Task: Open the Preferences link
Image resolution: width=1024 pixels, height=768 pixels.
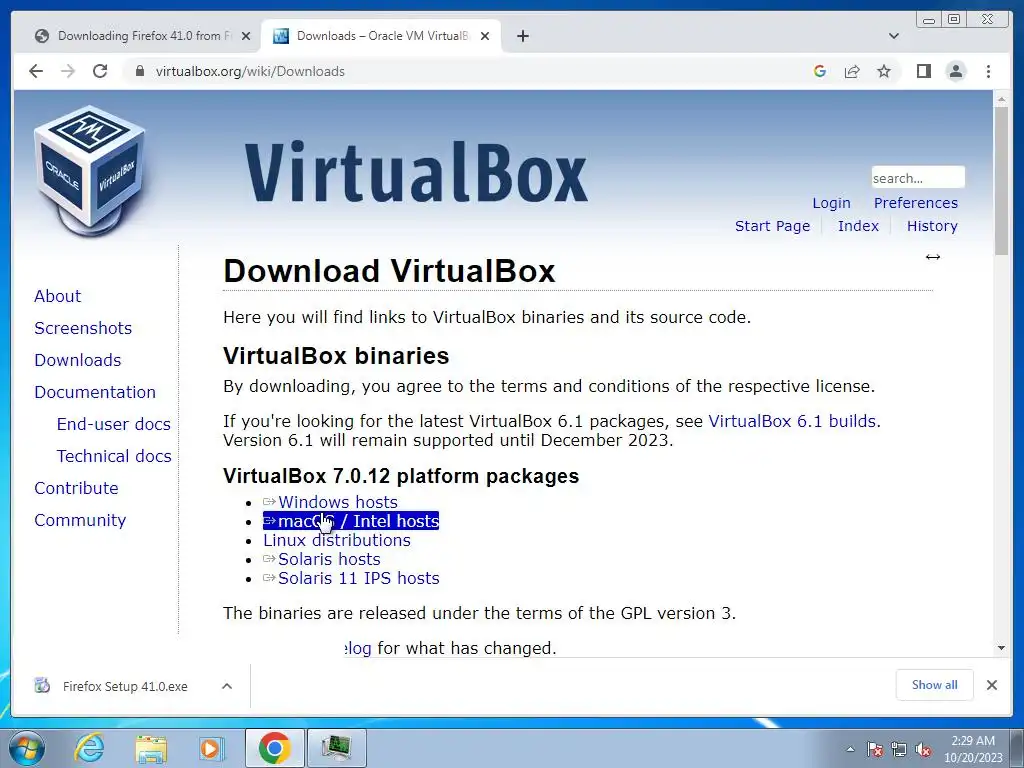Action: 916,203
